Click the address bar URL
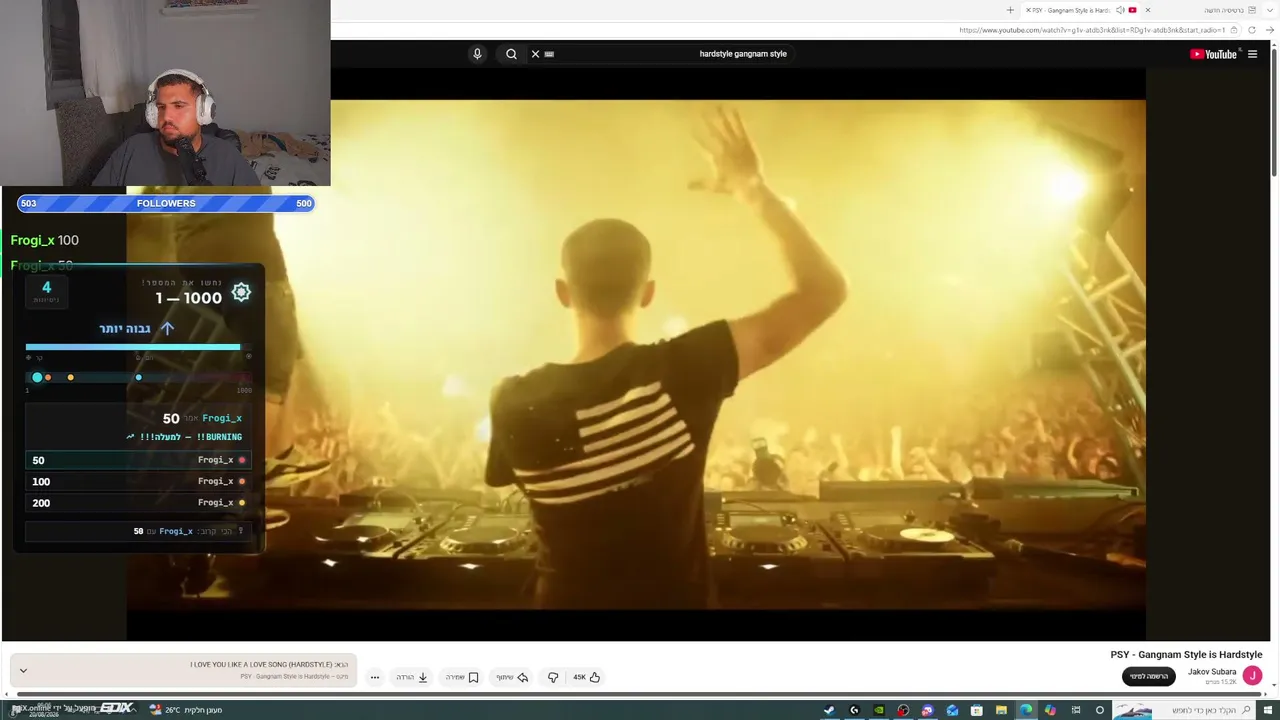The height and width of the screenshot is (720, 1280). (x=1092, y=30)
